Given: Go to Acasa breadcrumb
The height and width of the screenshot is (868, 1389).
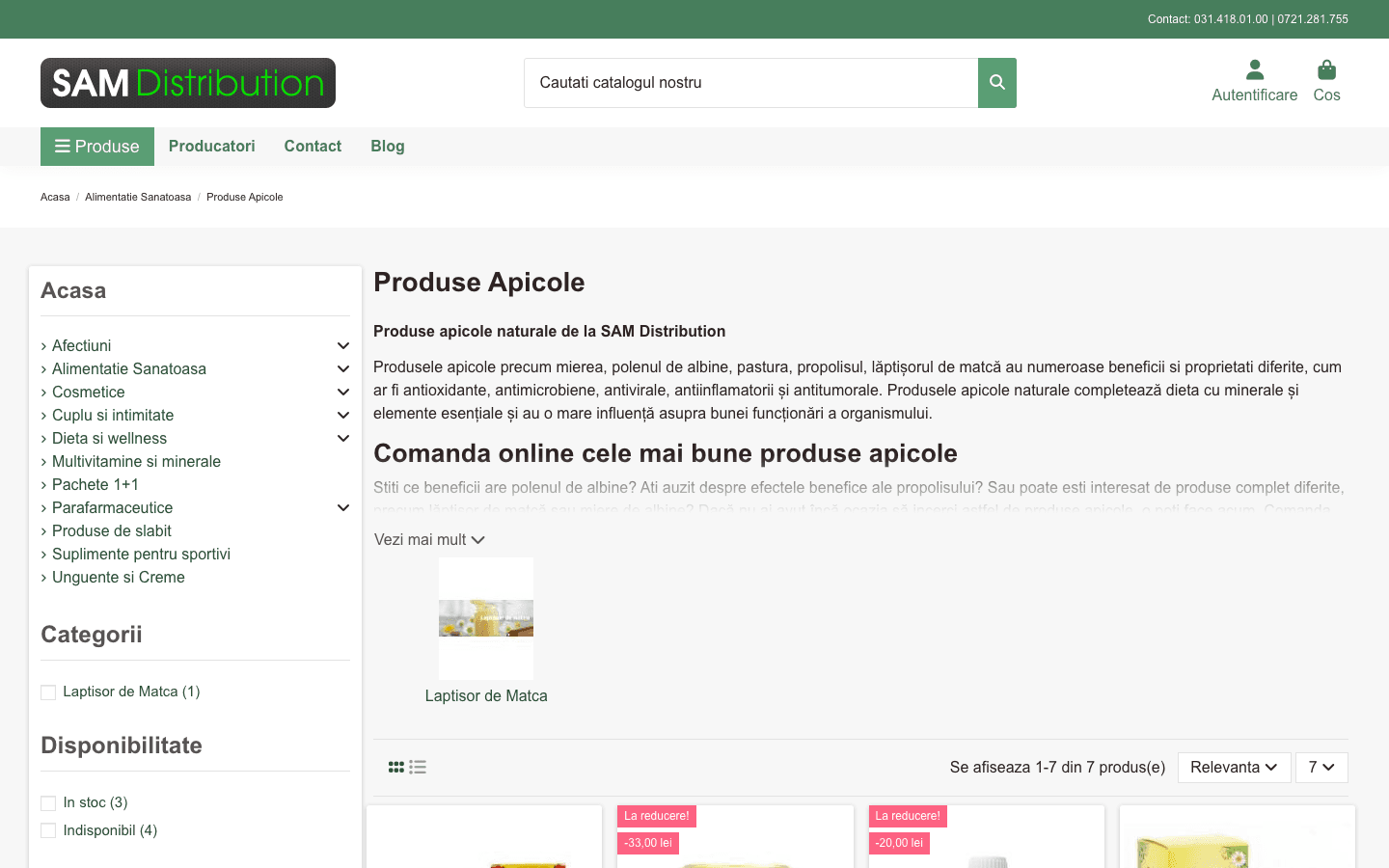Looking at the screenshot, I should pyautogui.click(x=55, y=197).
